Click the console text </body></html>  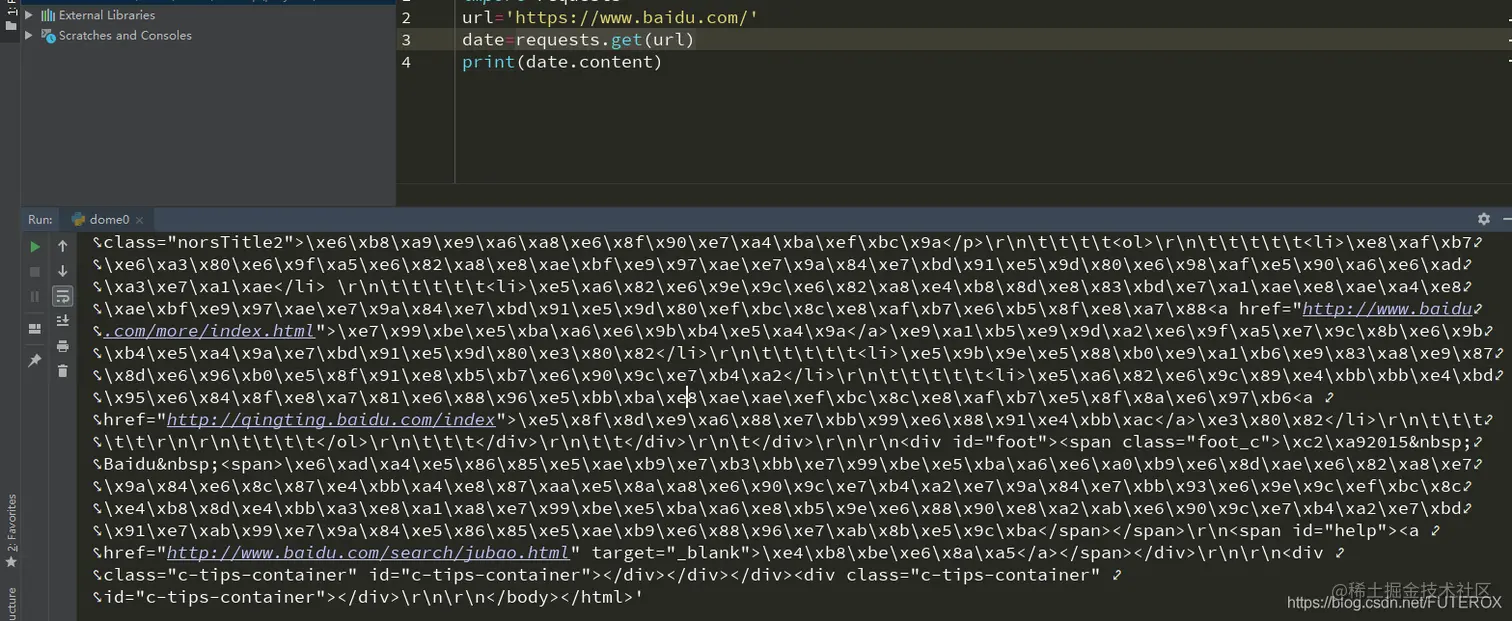tap(562, 597)
